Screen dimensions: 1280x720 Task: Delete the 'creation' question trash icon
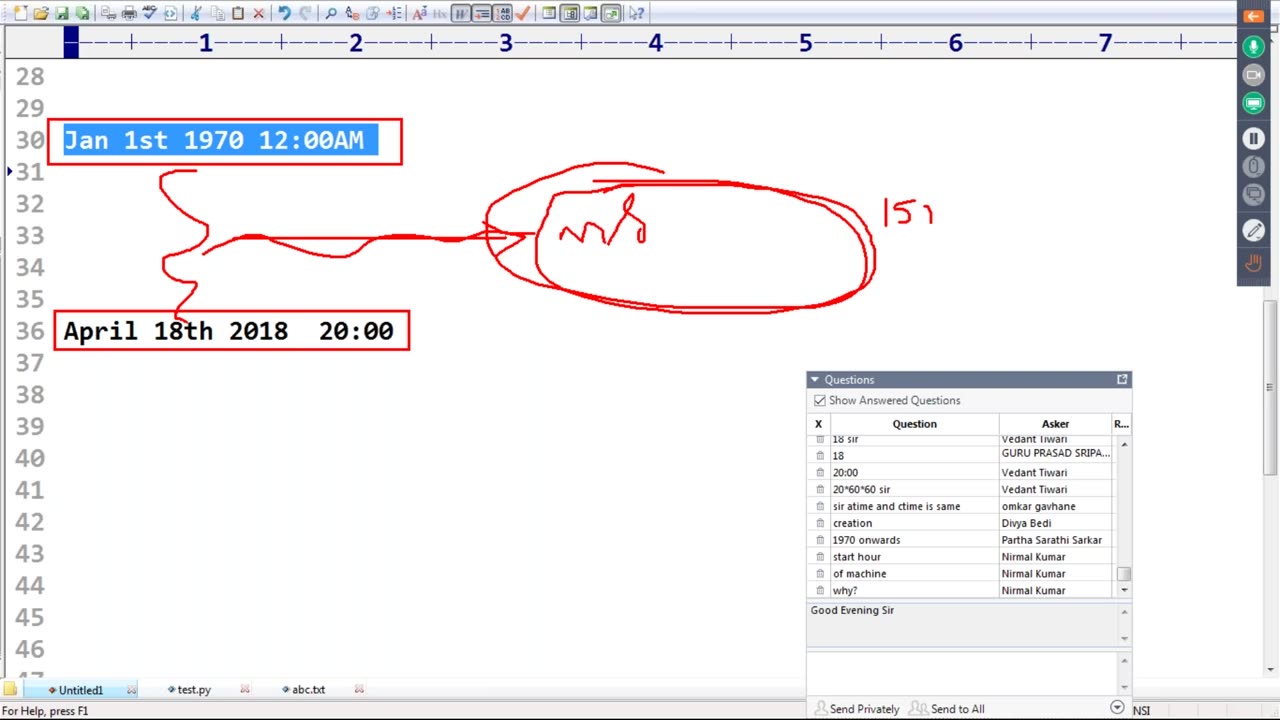[x=820, y=523]
